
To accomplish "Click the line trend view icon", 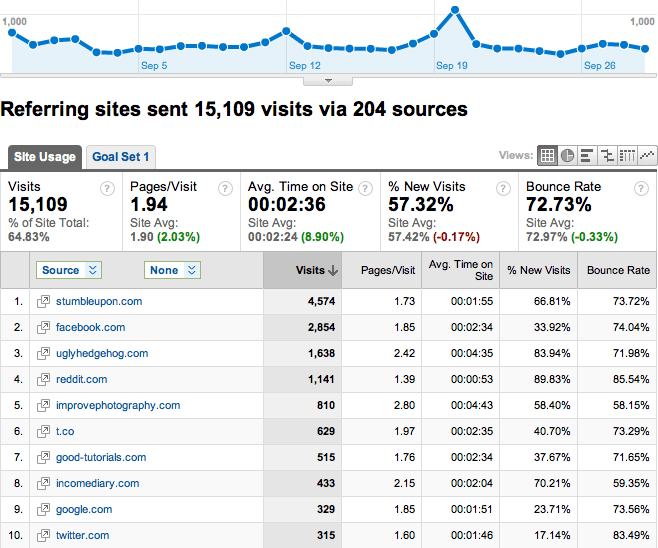I will 647,156.
